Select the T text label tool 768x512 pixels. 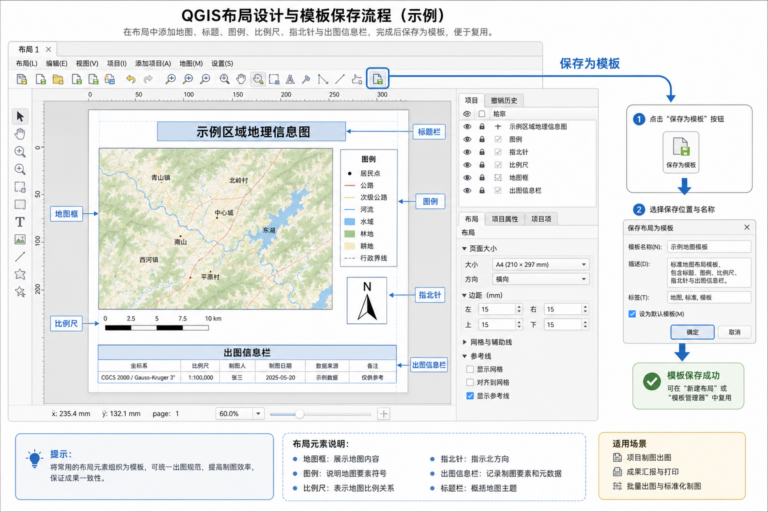coord(20,222)
